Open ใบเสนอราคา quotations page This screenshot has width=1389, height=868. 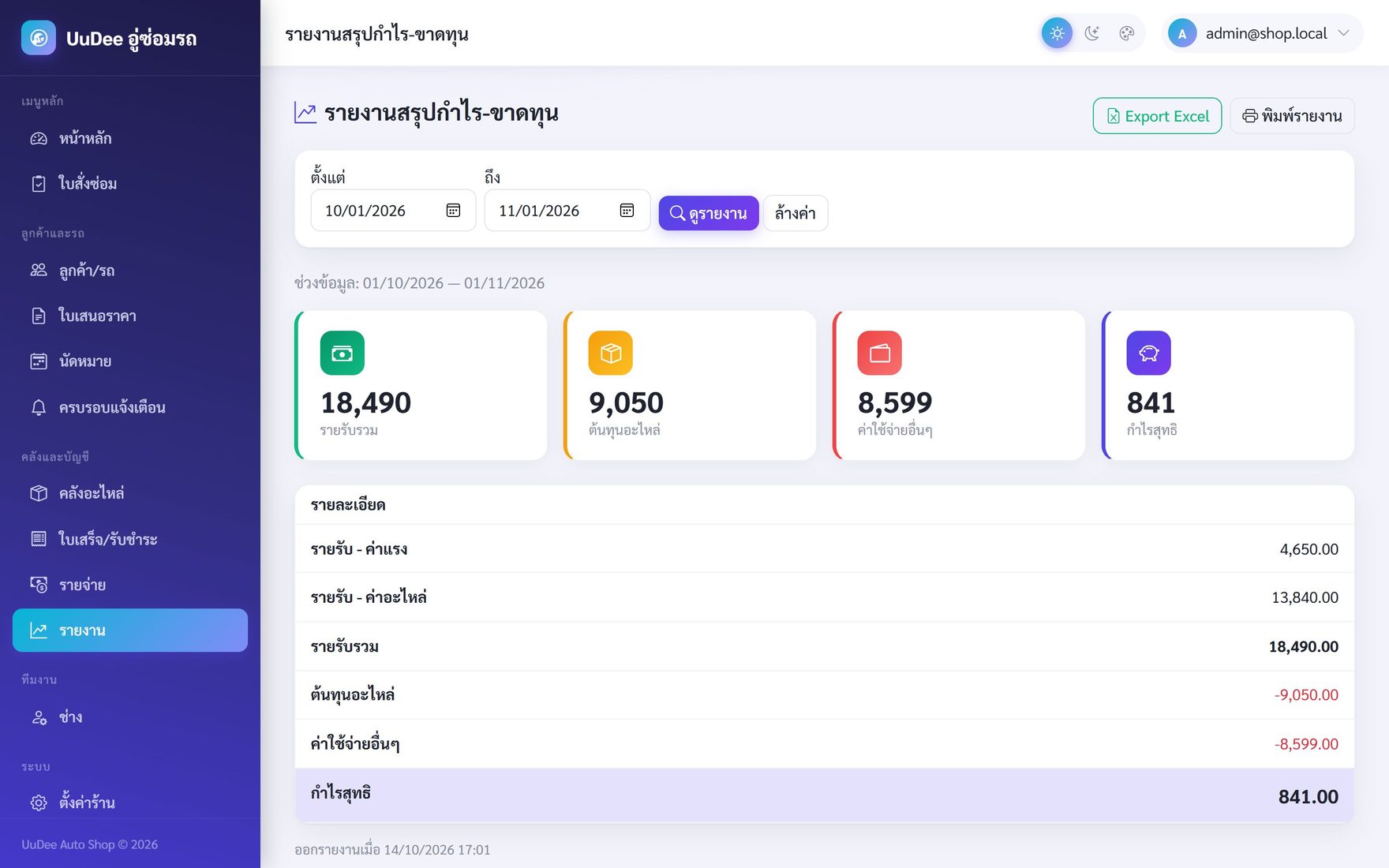coord(130,316)
